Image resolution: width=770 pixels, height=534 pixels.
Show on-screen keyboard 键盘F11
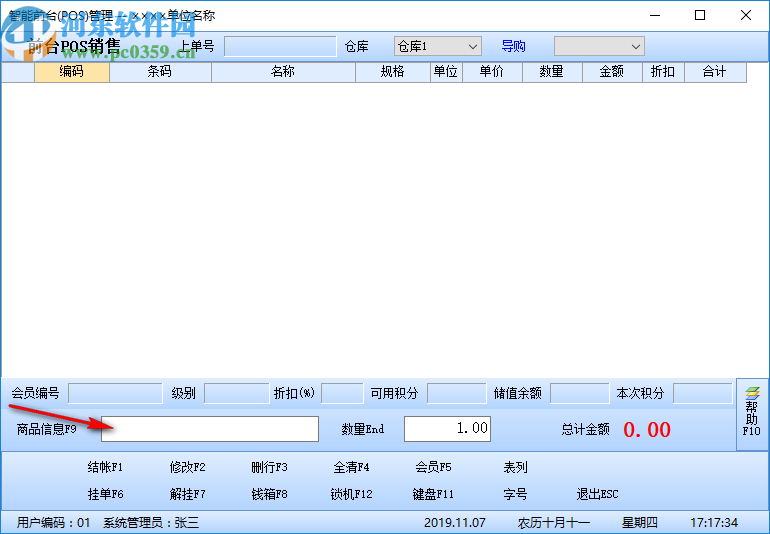[433, 494]
